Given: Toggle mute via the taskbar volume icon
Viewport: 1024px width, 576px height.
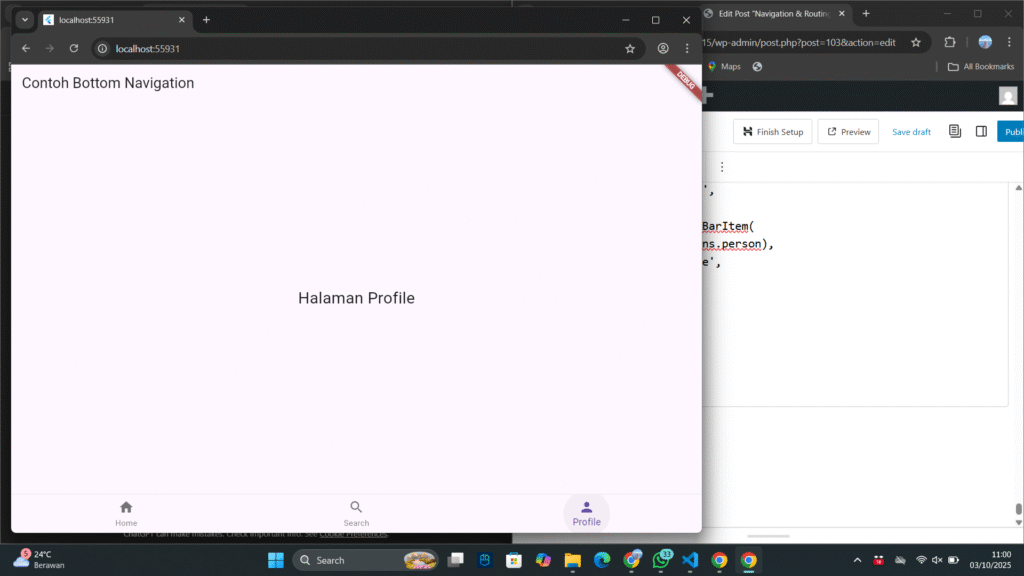Looking at the screenshot, I should point(937,560).
